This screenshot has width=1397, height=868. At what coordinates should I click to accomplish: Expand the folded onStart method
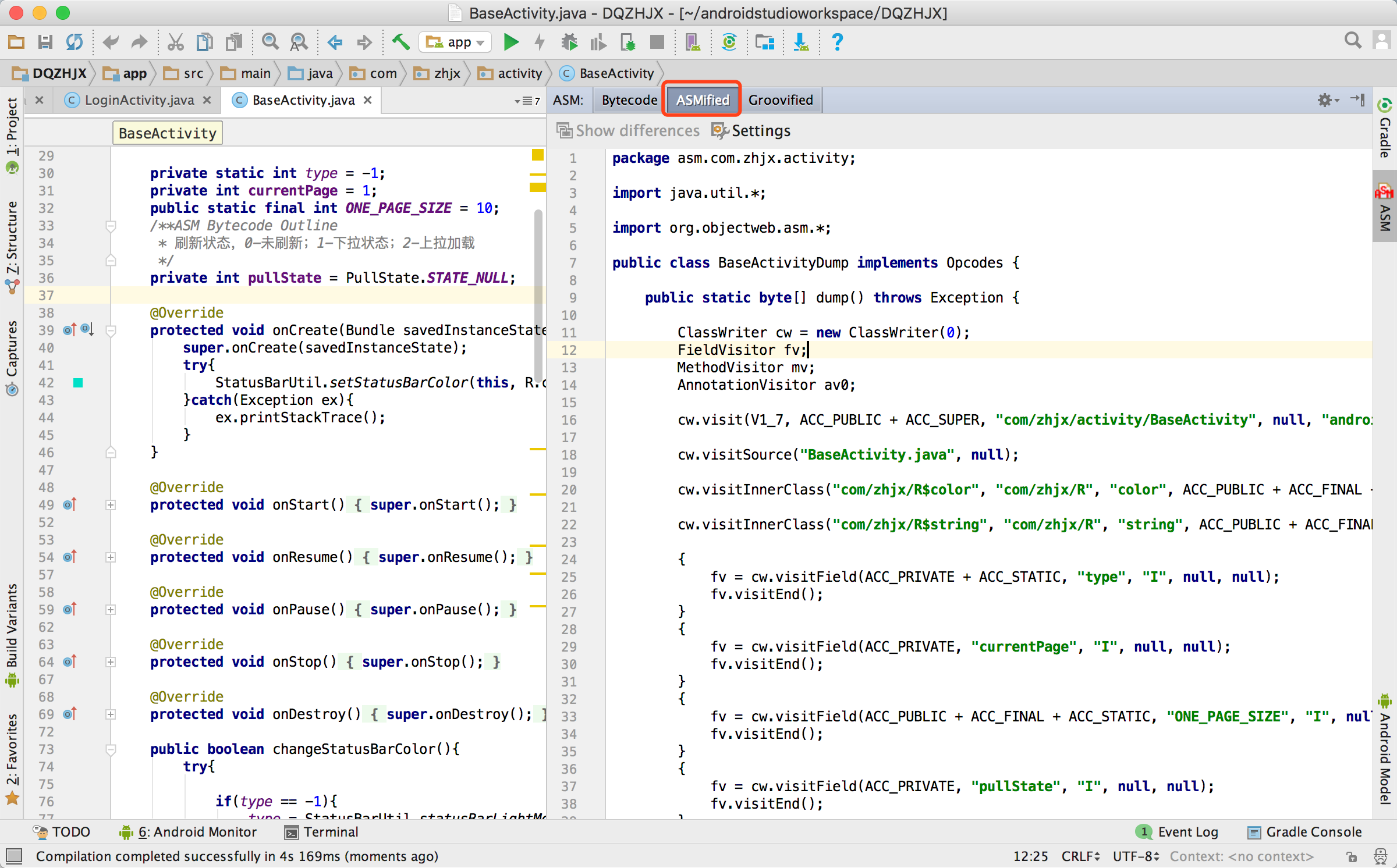[x=111, y=505]
